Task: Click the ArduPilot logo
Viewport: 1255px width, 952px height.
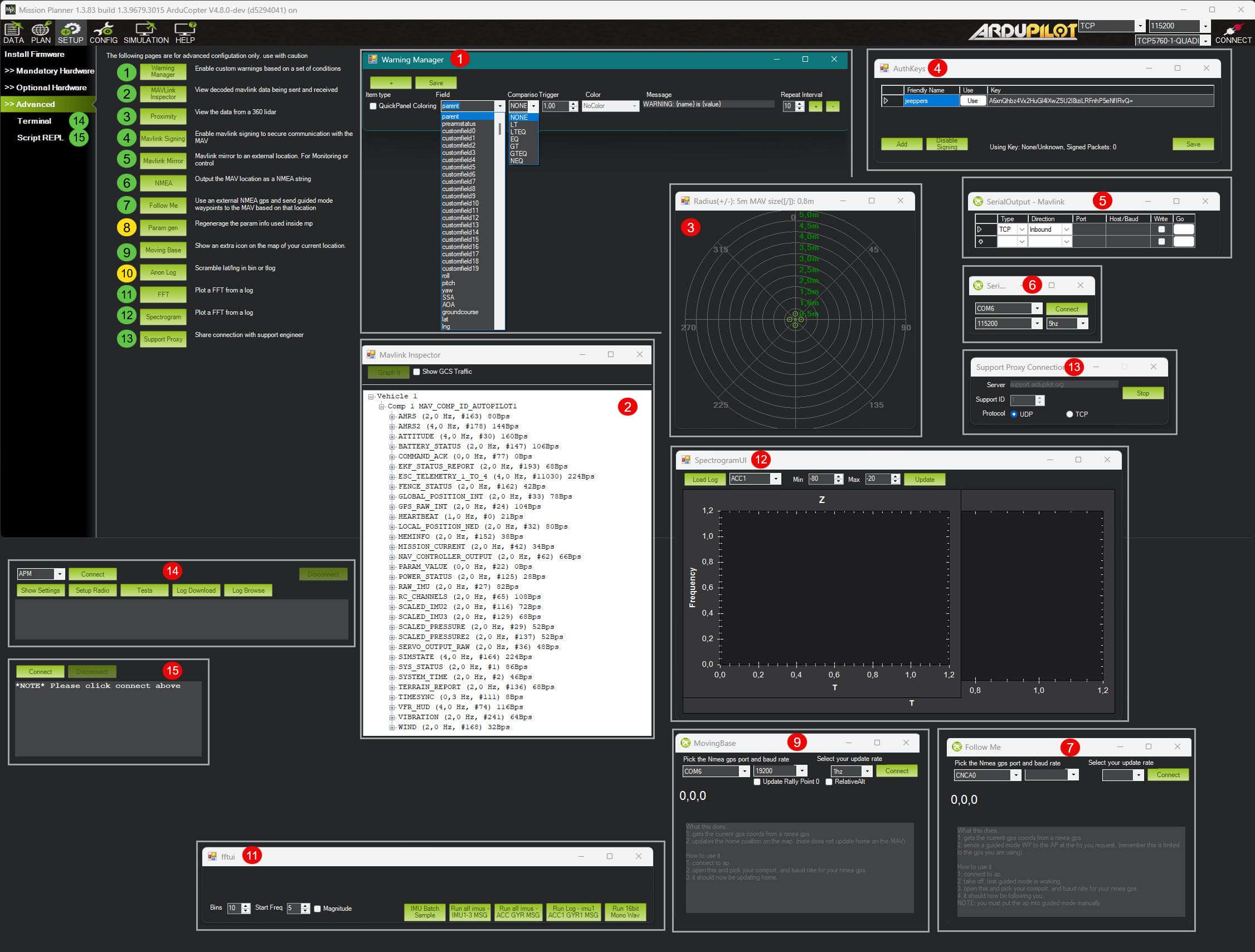Action: tap(1022, 32)
